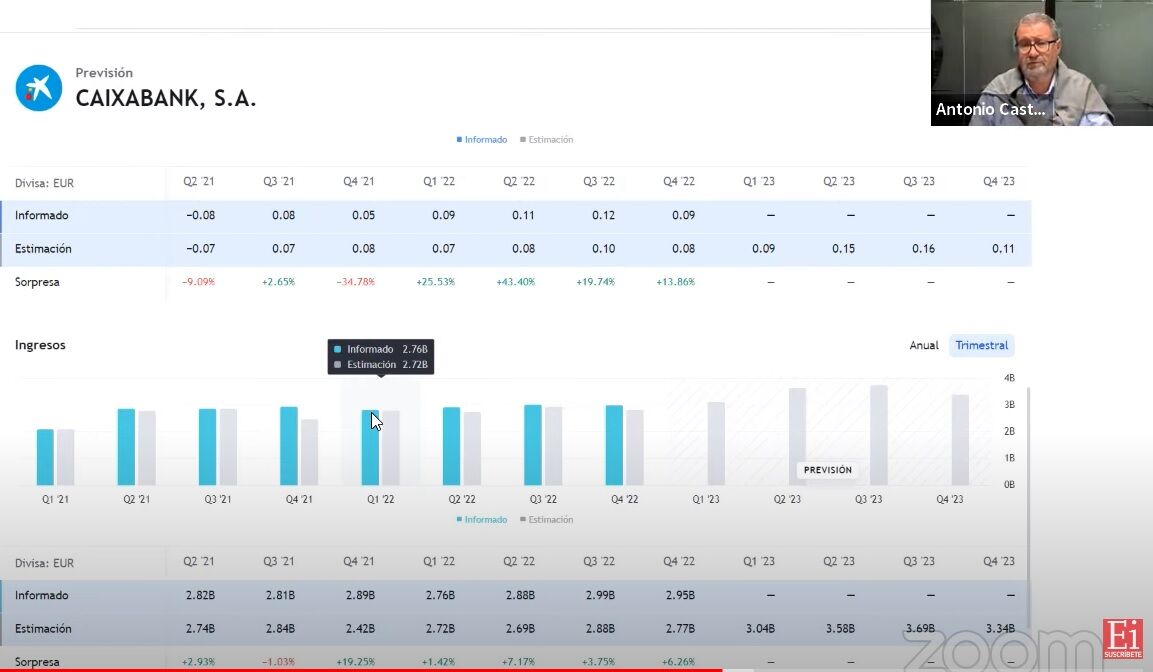This screenshot has width=1153, height=672.
Task: Click the Q1 '22 reported revenue bar
Action: (x=370, y=448)
